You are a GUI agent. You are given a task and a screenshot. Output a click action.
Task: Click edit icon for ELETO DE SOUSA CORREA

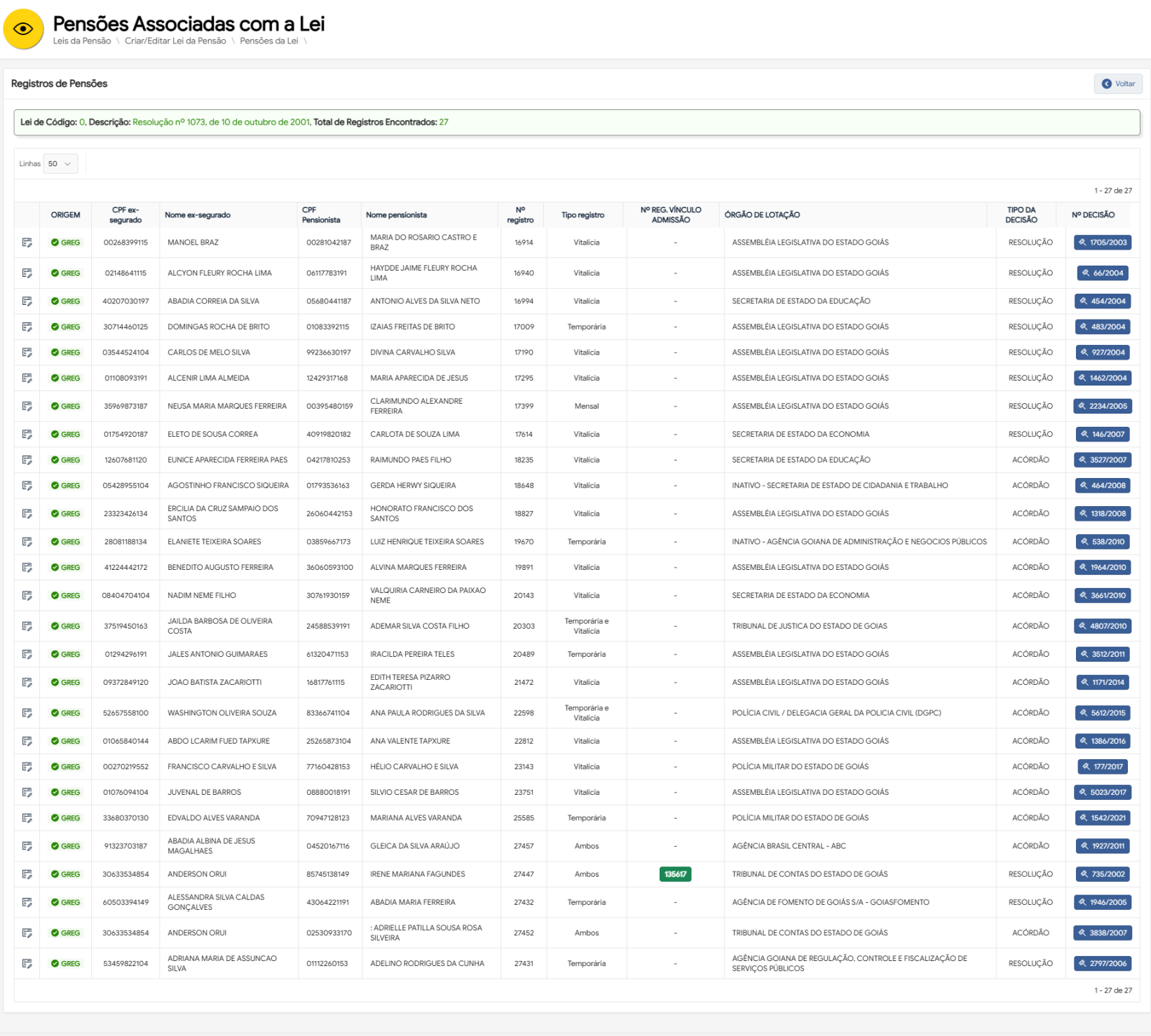click(27, 435)
